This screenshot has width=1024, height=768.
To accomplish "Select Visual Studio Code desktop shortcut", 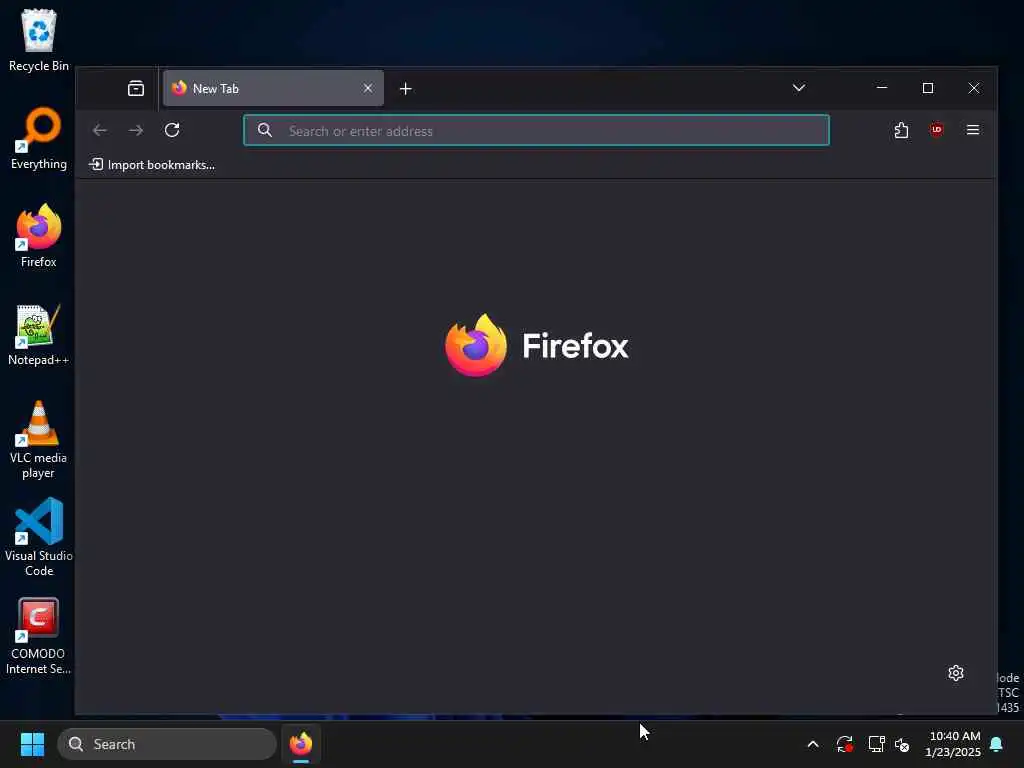I will pos(39,537).
